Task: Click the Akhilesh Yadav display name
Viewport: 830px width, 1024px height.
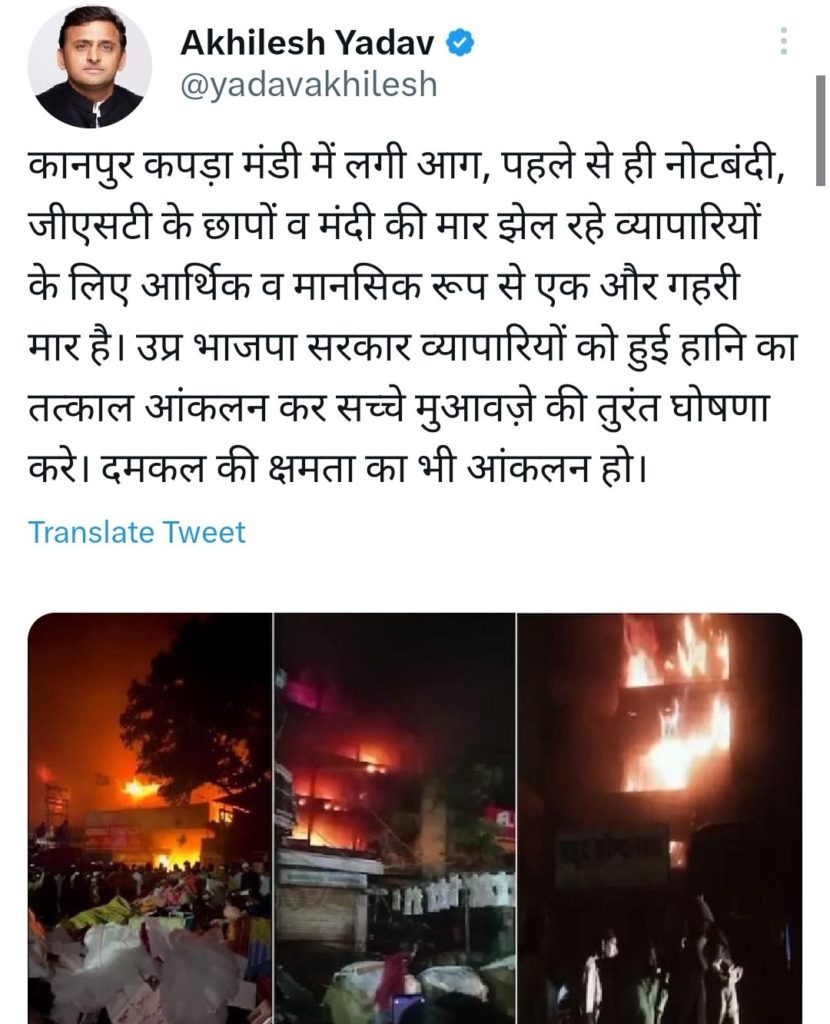Action: (x=307, y=43)
